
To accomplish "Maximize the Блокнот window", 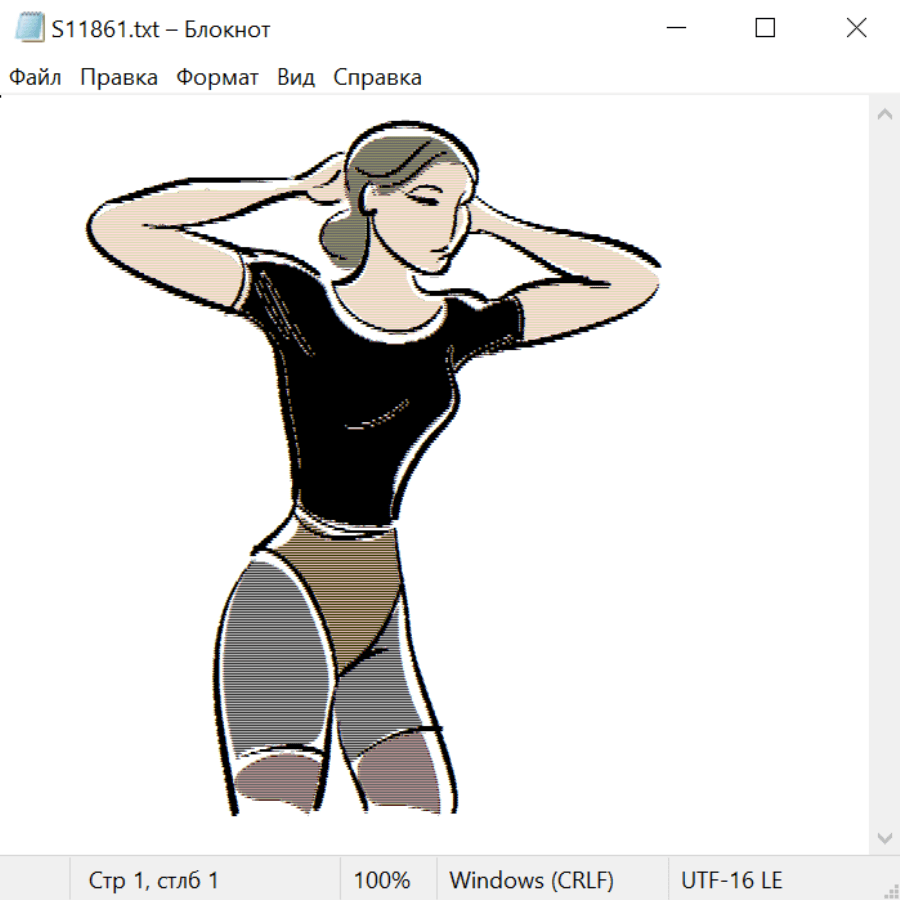I will point(765,29).
